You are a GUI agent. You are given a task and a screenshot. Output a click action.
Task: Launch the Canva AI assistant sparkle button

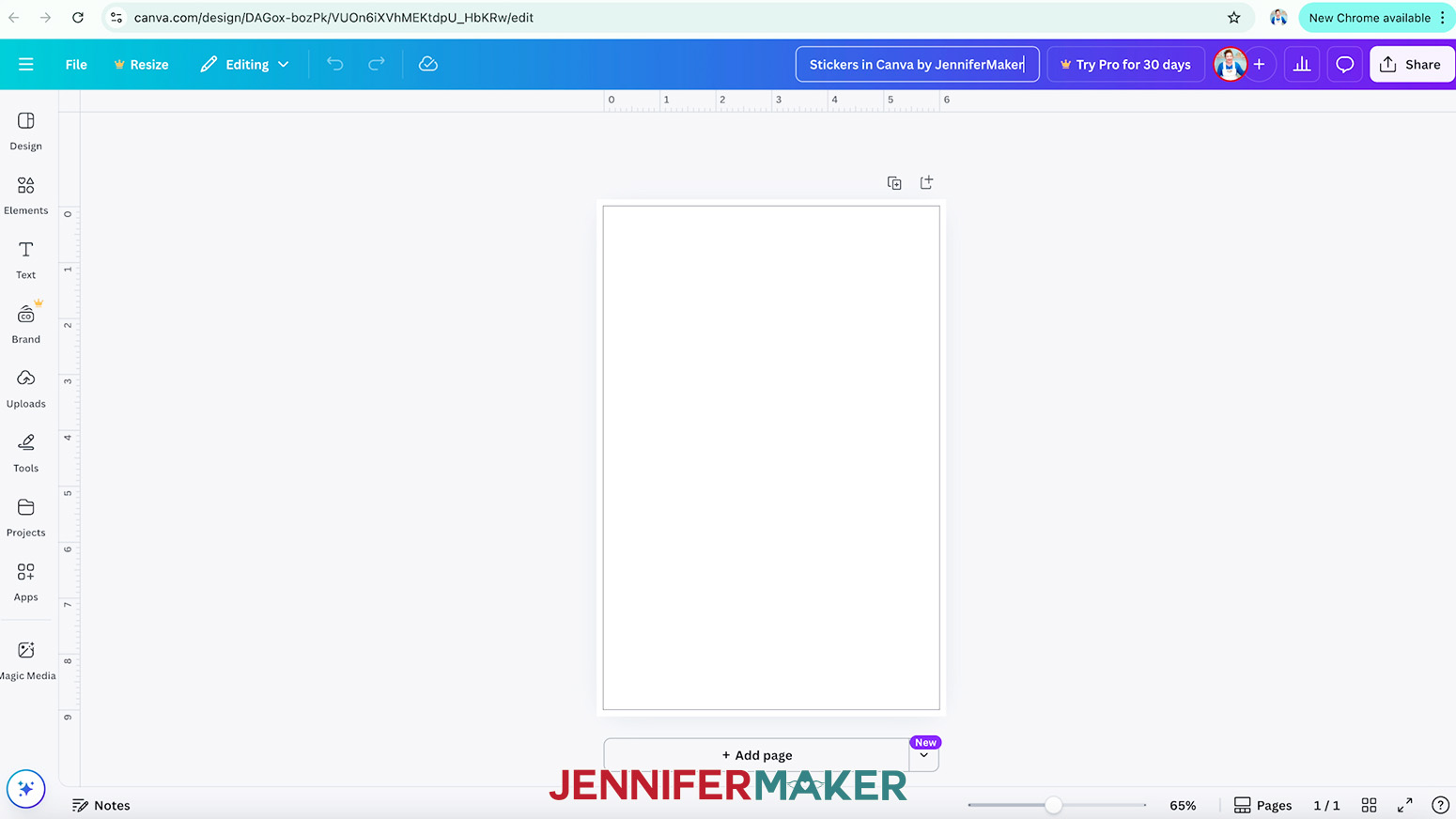tap(25, 789)
